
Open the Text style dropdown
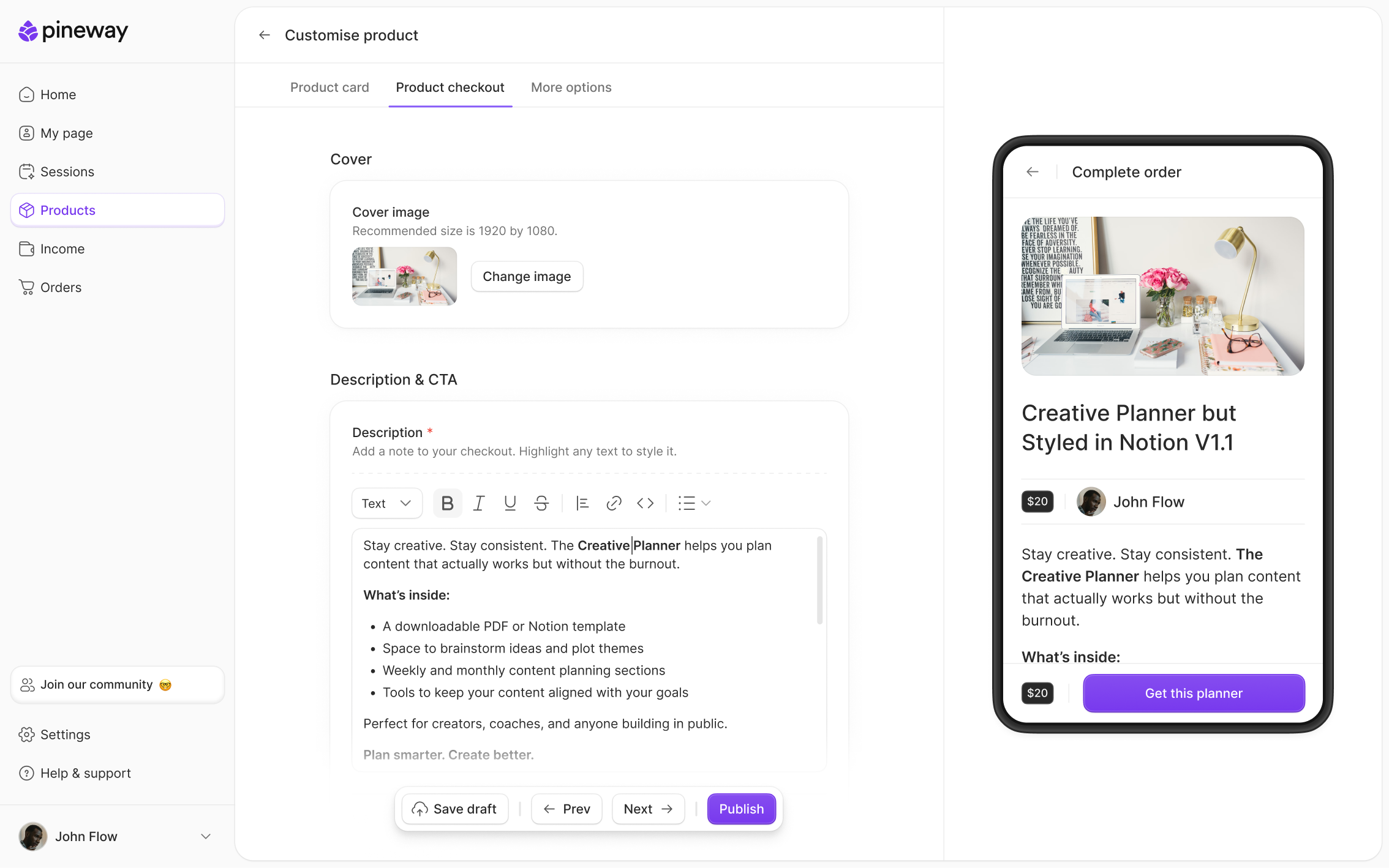pyautogui.click(x=387, y=503)
